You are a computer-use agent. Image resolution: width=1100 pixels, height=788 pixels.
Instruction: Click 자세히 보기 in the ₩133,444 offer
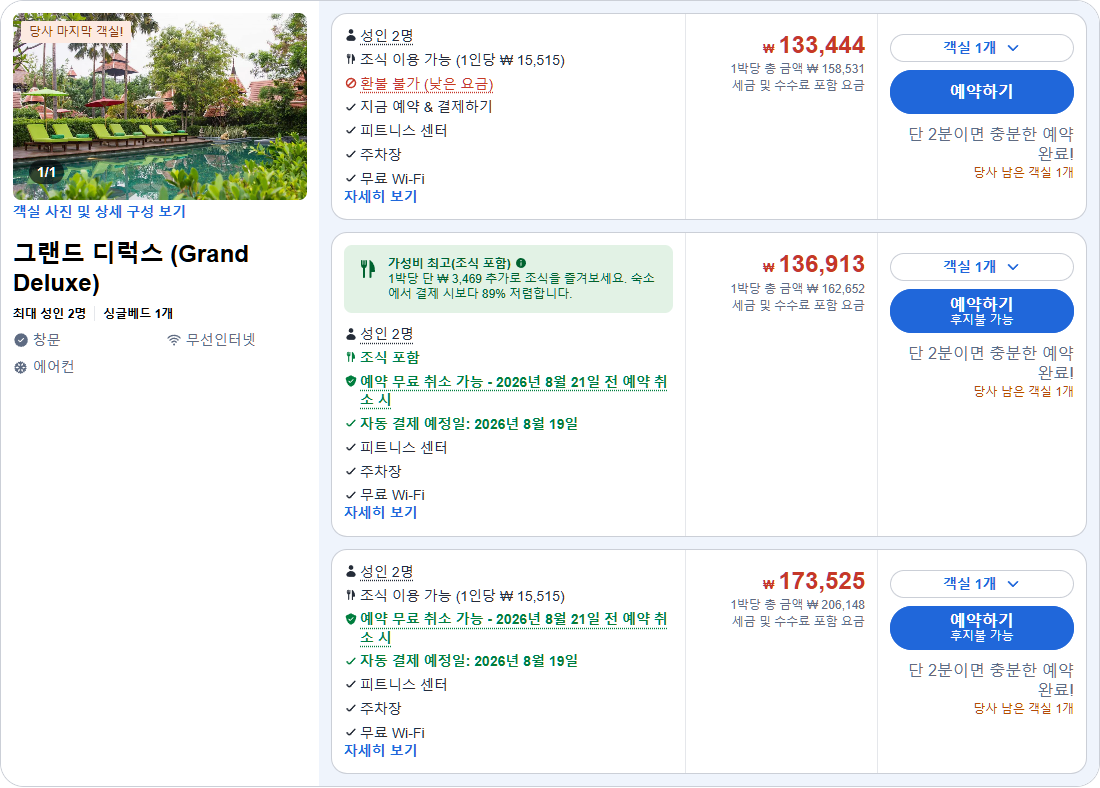[x=380, y=196]
